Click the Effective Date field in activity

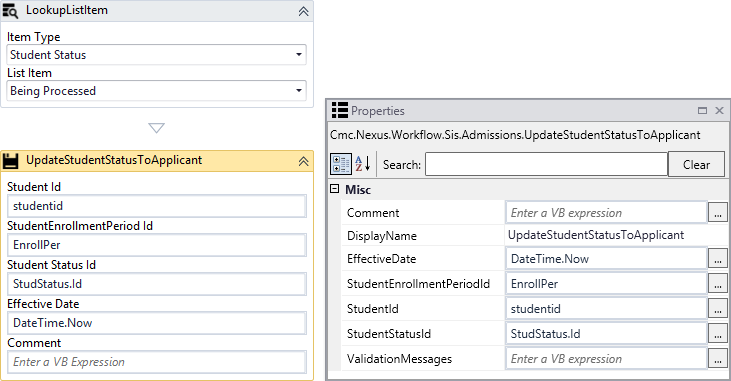click(x=157, y=323)
